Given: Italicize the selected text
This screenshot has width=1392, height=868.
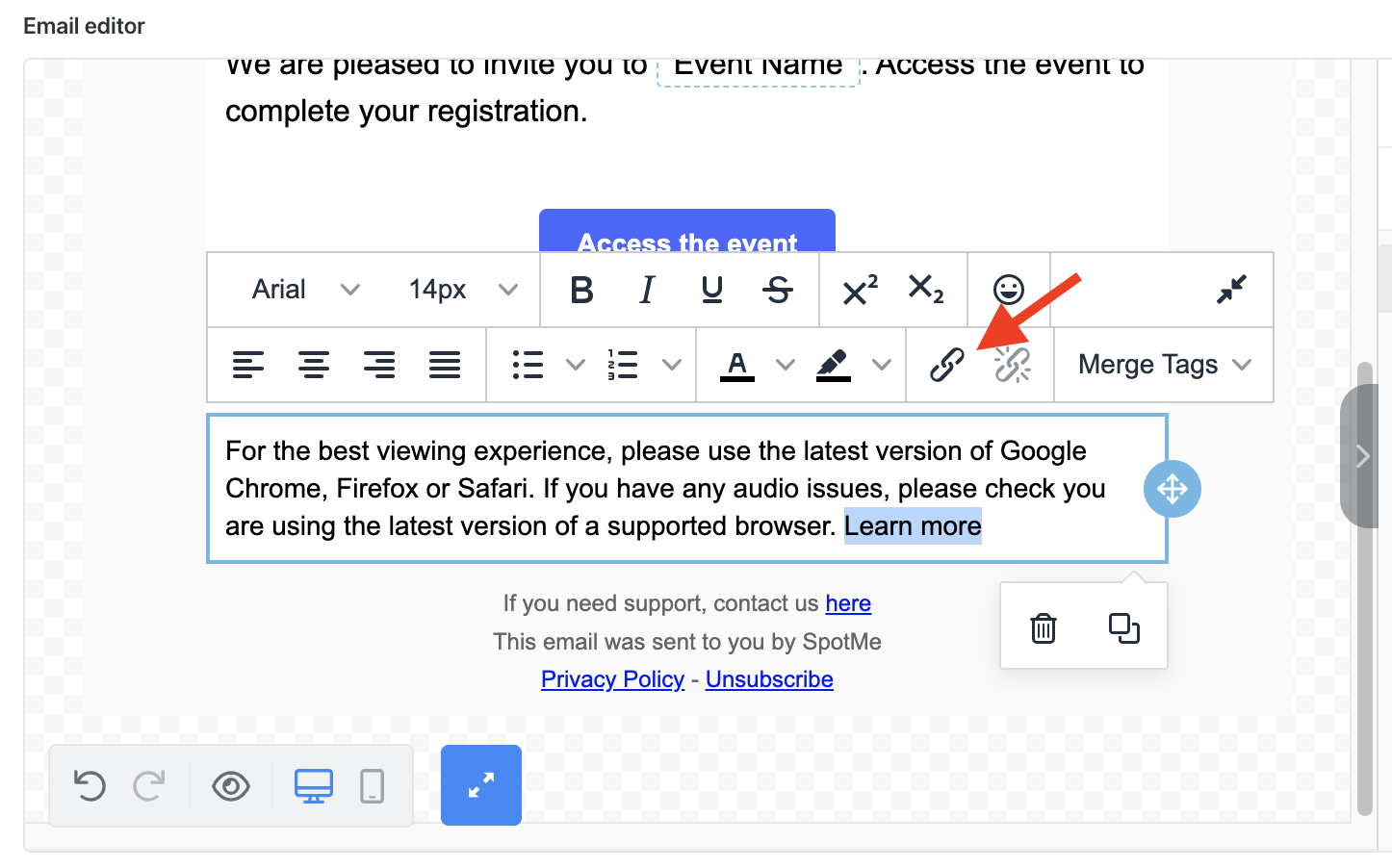Looking at the screenshot, I should pos(646,290).
